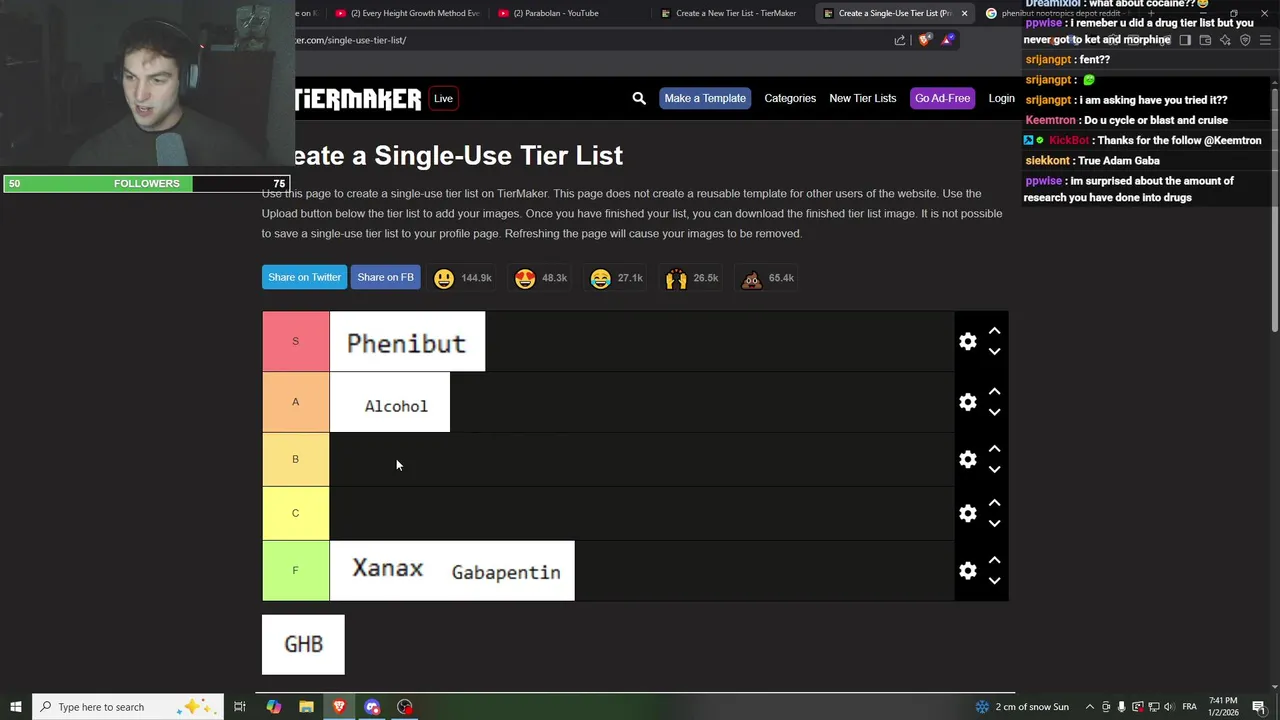This screenshot has height=720, width=1280.
Task: Open settings gear for S tier row
Action: point(967,341)
